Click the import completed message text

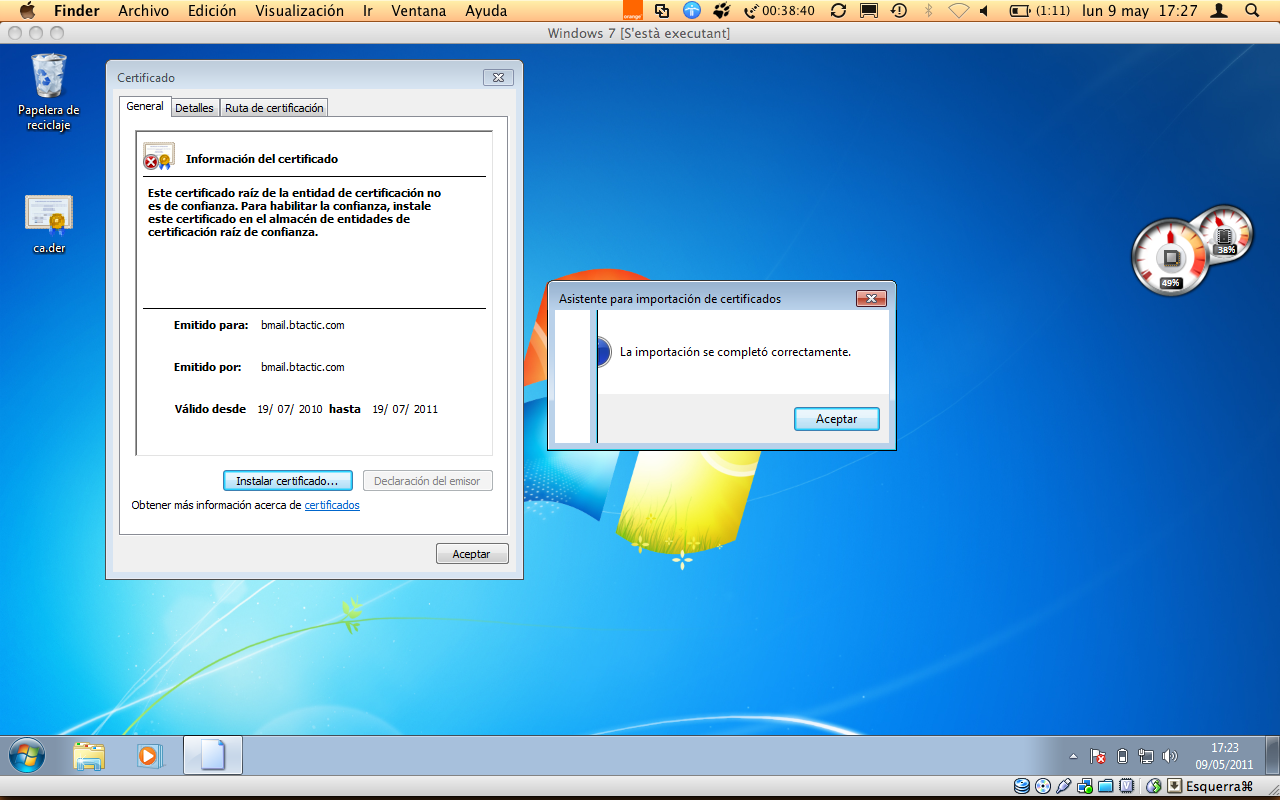pos(735,352)
